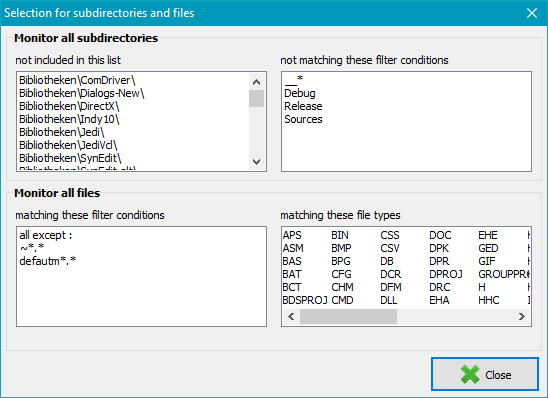Select the Debug filter condition

[x=300, y=93]
